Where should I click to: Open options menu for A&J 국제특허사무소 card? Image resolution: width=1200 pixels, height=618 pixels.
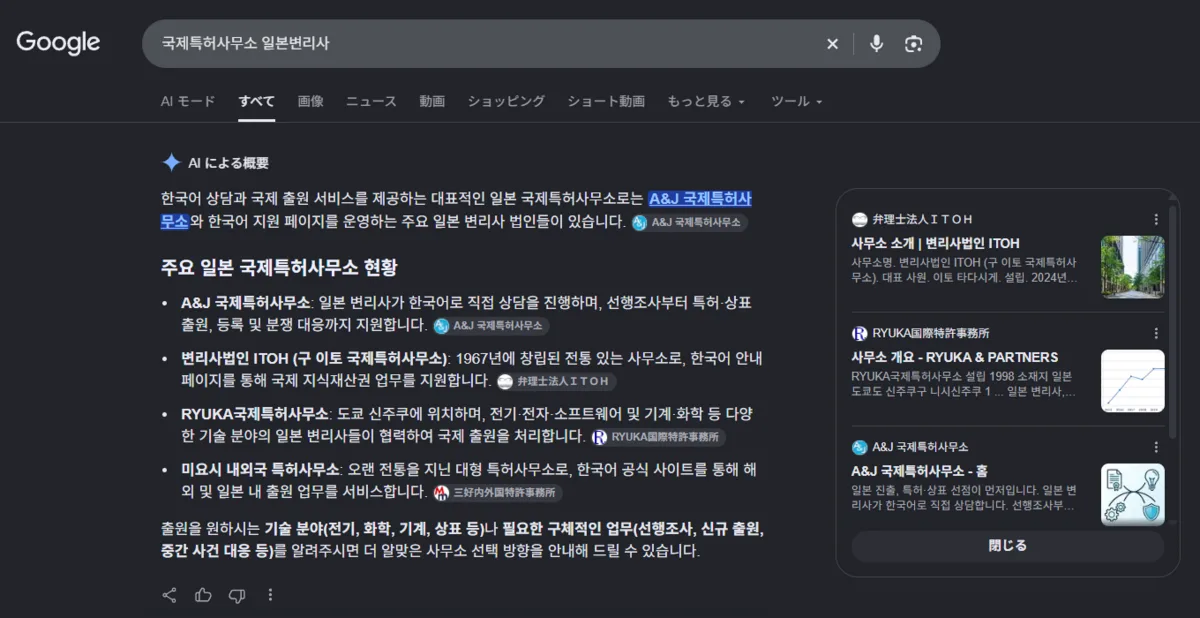click(1156, 447)
